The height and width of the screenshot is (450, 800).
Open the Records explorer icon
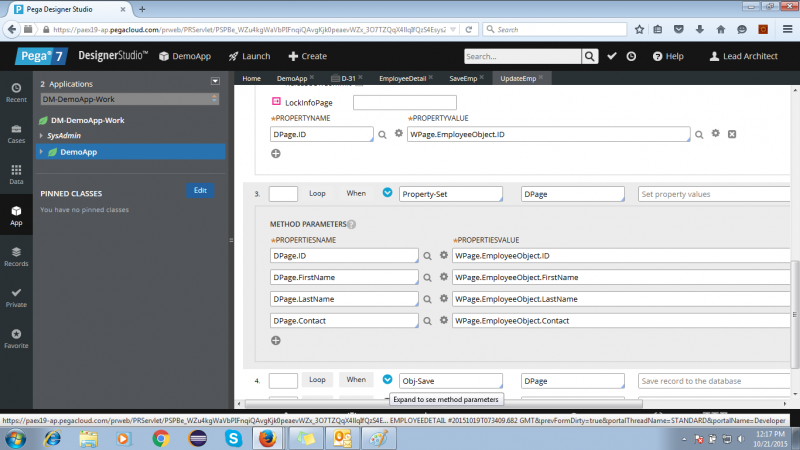pos(16,257)
